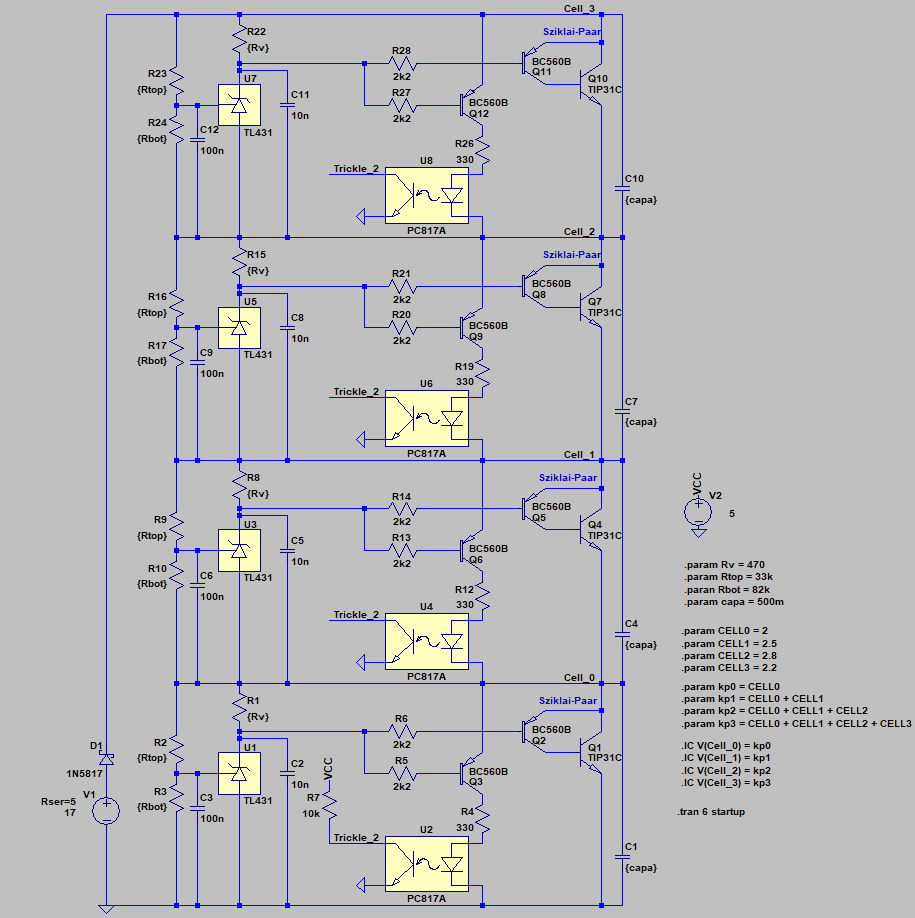
Task: Click transistor Q6 symbol
Action: [471, 550]
